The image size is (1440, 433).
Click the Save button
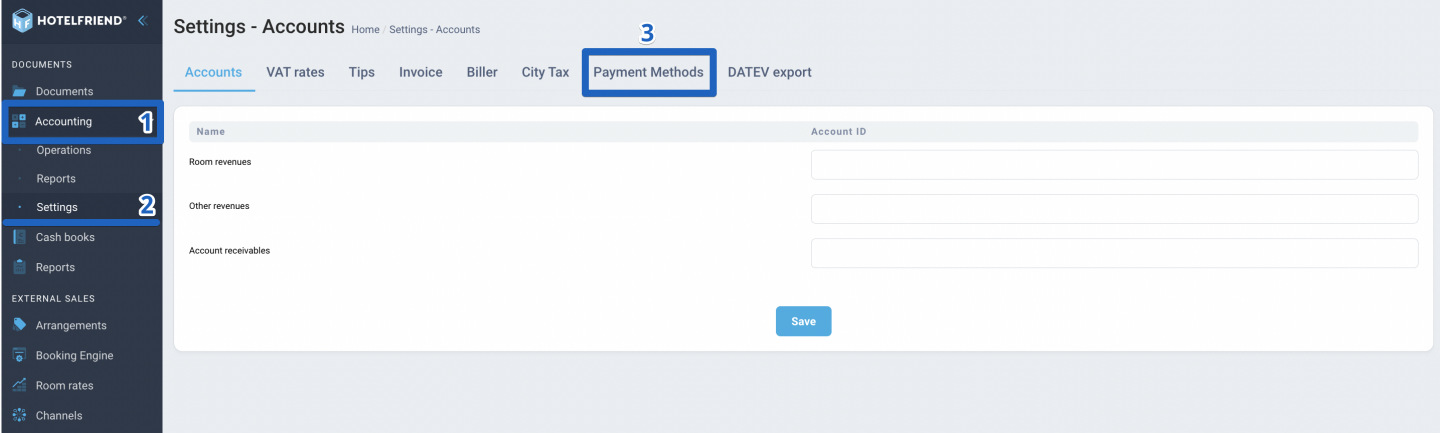coord(804,321)
